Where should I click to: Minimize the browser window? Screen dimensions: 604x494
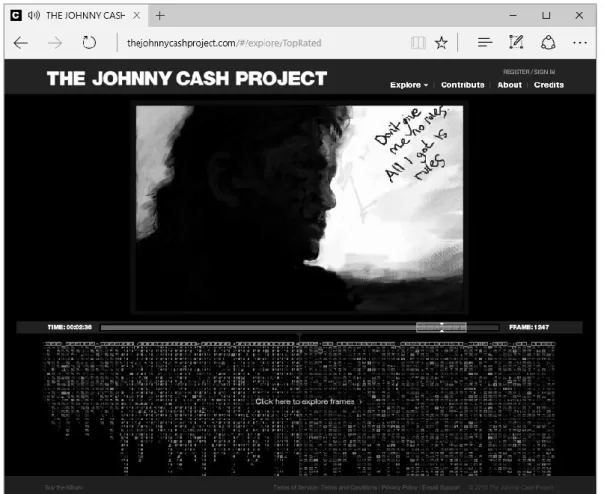tap(513, 15)
